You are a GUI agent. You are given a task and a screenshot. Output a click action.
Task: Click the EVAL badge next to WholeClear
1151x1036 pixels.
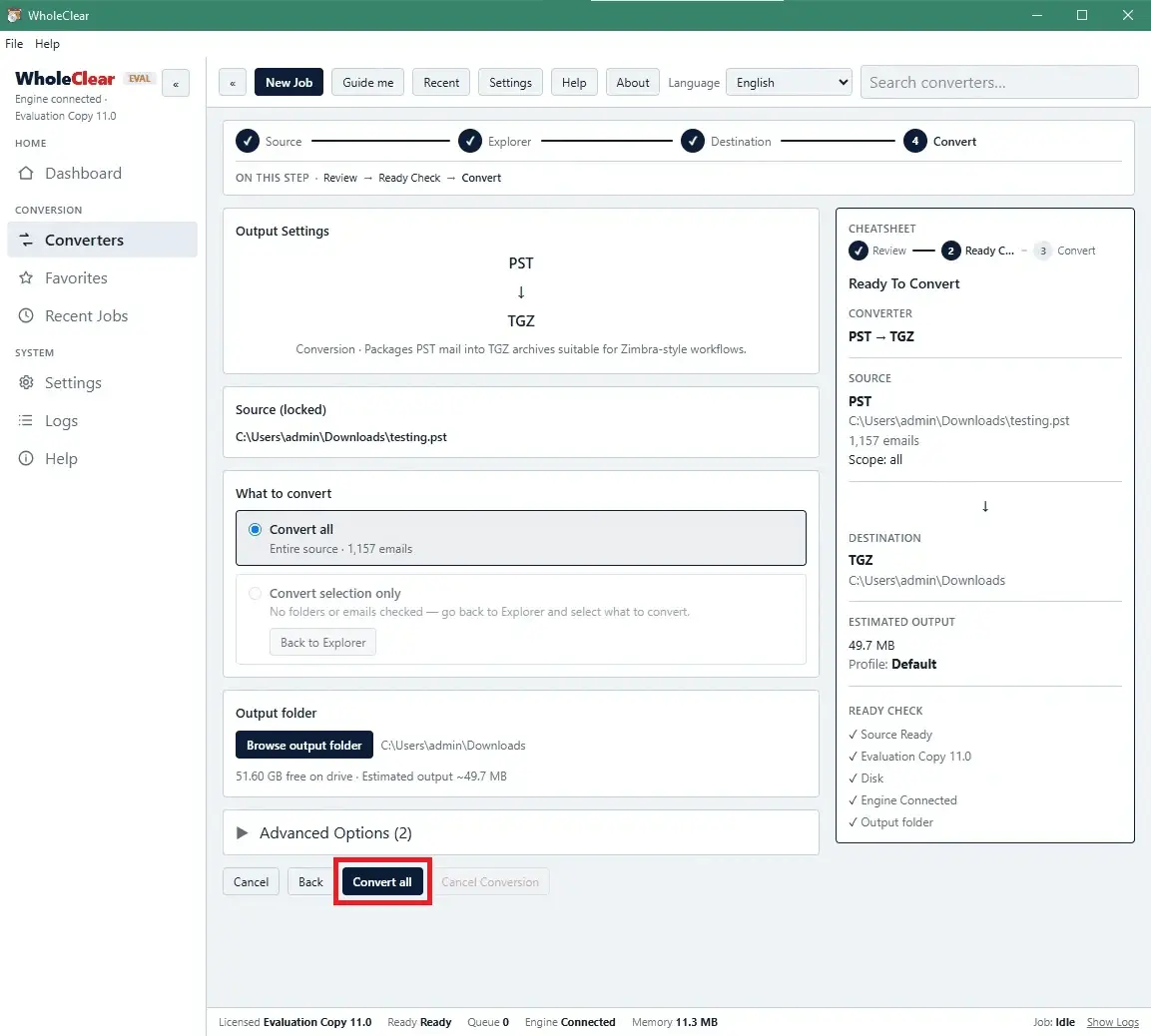(x=140, y=79)
